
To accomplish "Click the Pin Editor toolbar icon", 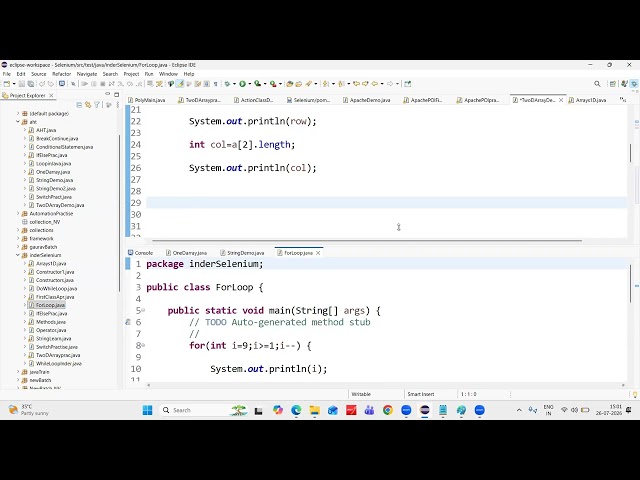I will point(407,84).
